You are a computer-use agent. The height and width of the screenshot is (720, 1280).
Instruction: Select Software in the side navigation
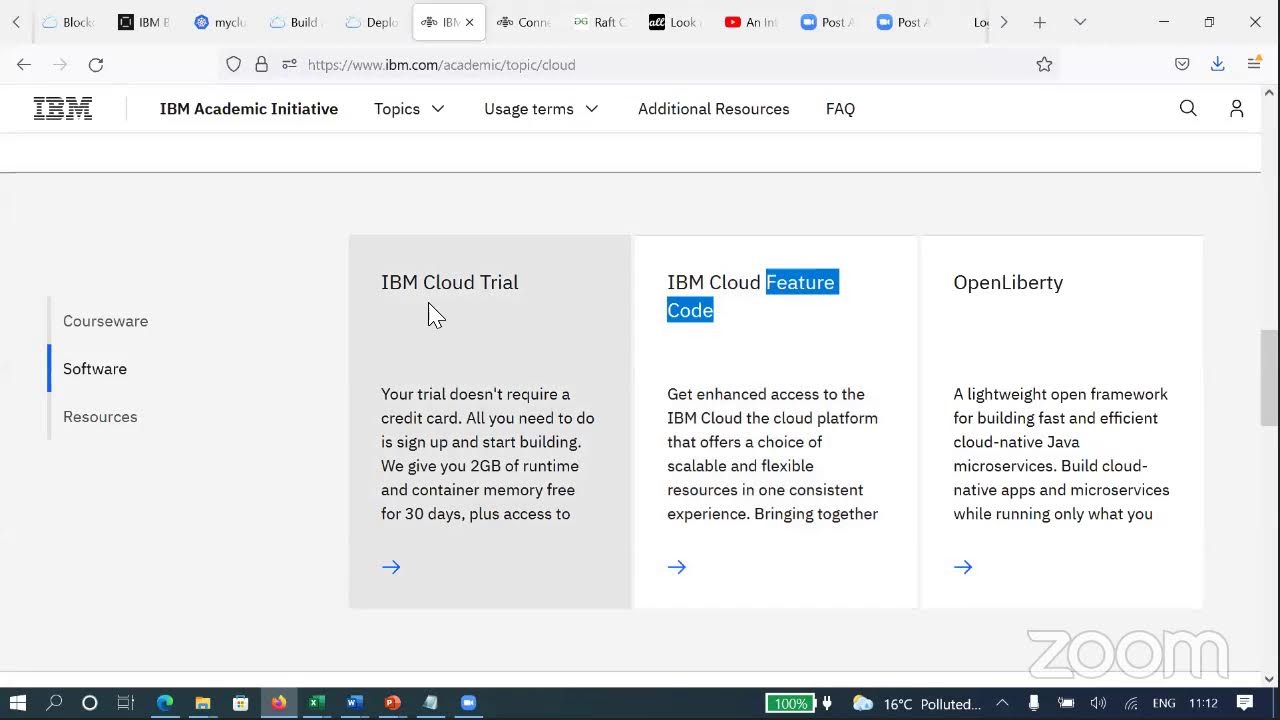coord(95,369)
